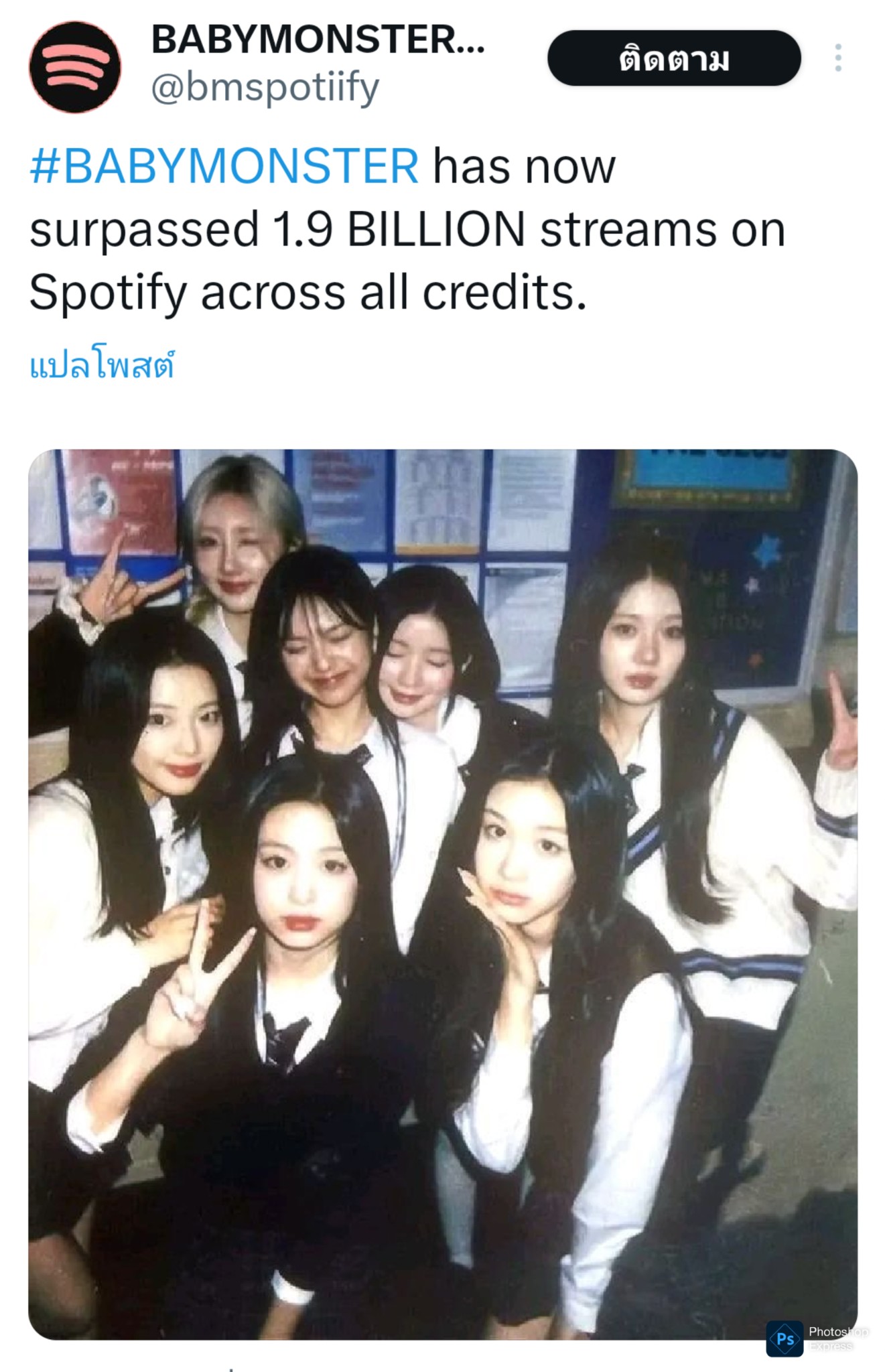
Task: Open the @bmspotiify handle
Action: coord(265,88)
